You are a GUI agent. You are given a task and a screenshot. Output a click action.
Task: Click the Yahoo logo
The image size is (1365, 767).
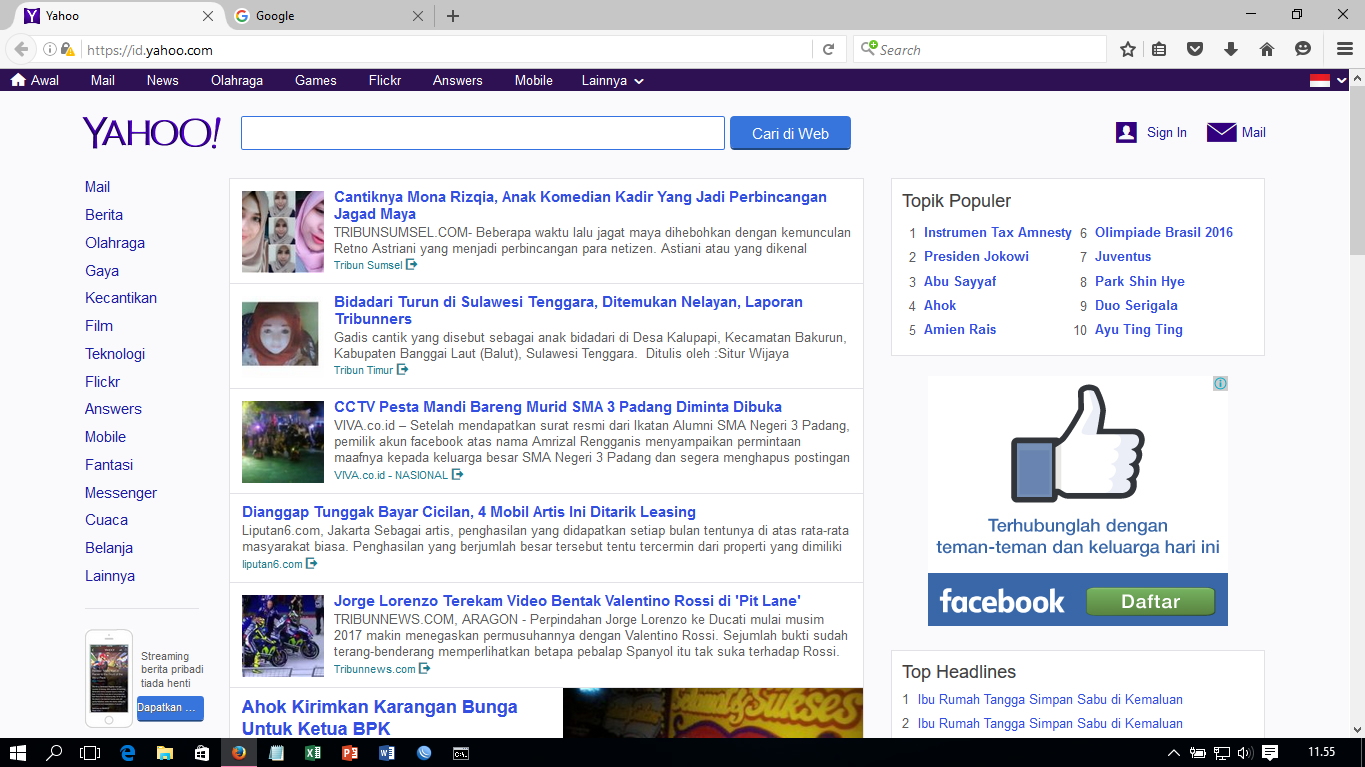(x=152, y=132)
